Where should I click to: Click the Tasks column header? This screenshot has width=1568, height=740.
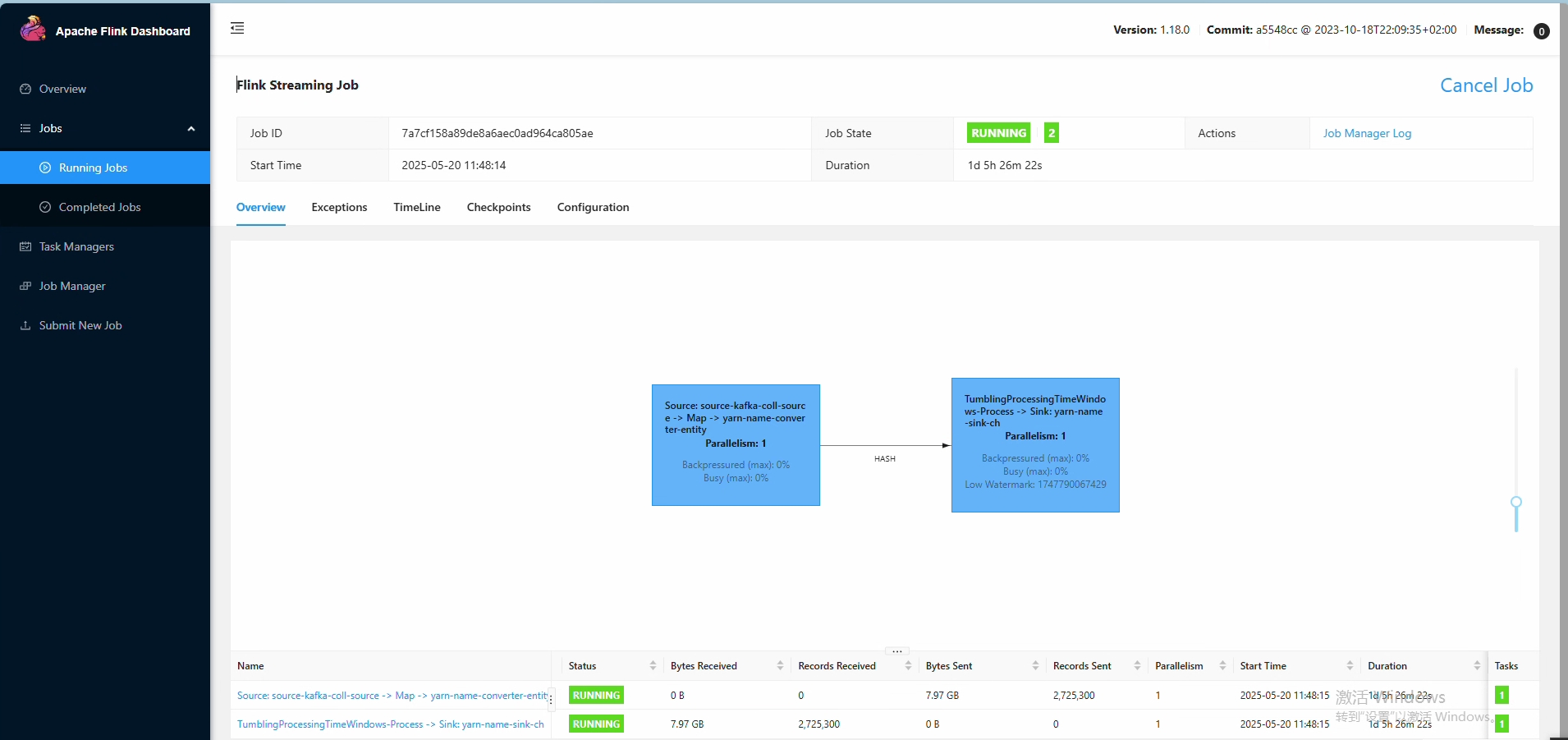pyautogui.click(x=1506, y=666)
